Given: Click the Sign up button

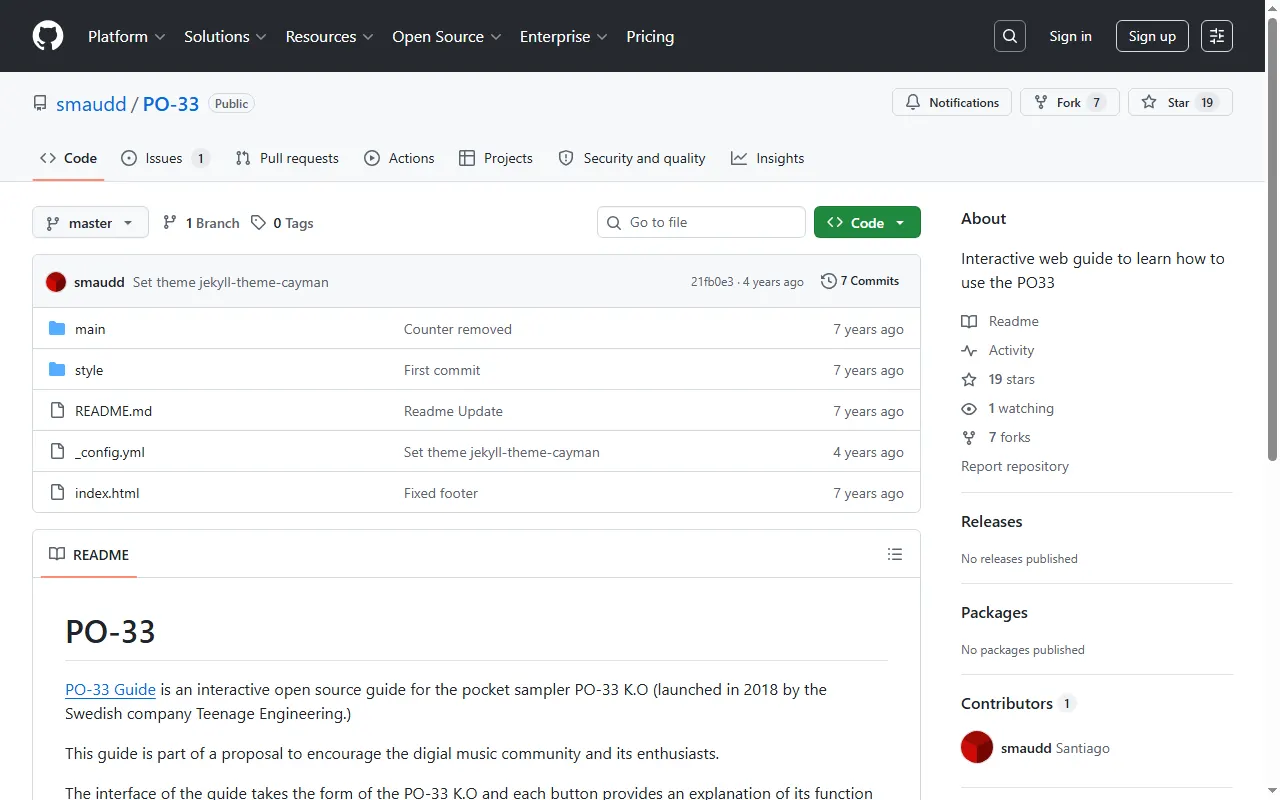Looking at the screenshot, I should pos(1152,36).
